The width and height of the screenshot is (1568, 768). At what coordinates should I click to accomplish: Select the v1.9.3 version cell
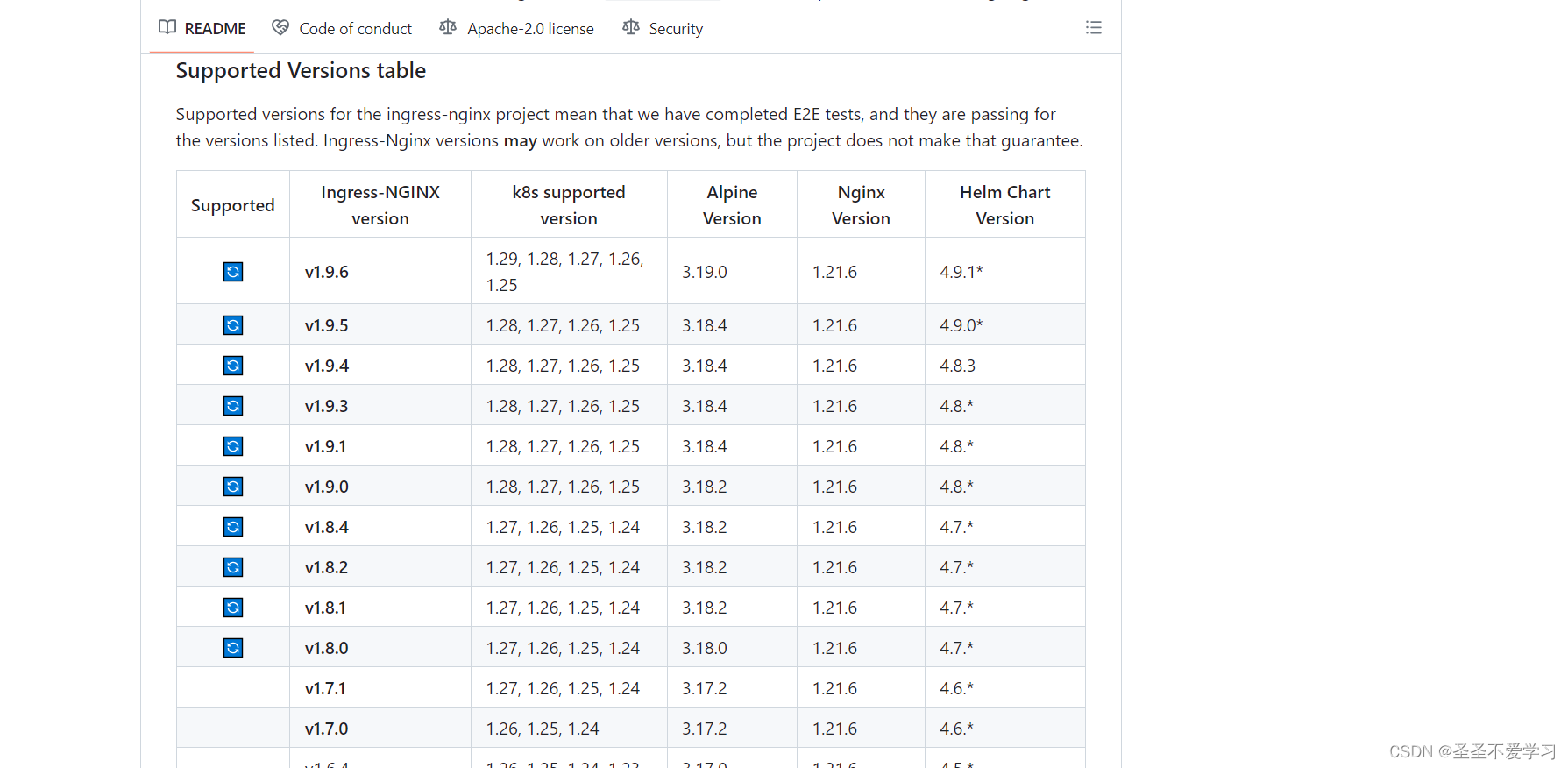pyautogui.click(x=380, y=406)
